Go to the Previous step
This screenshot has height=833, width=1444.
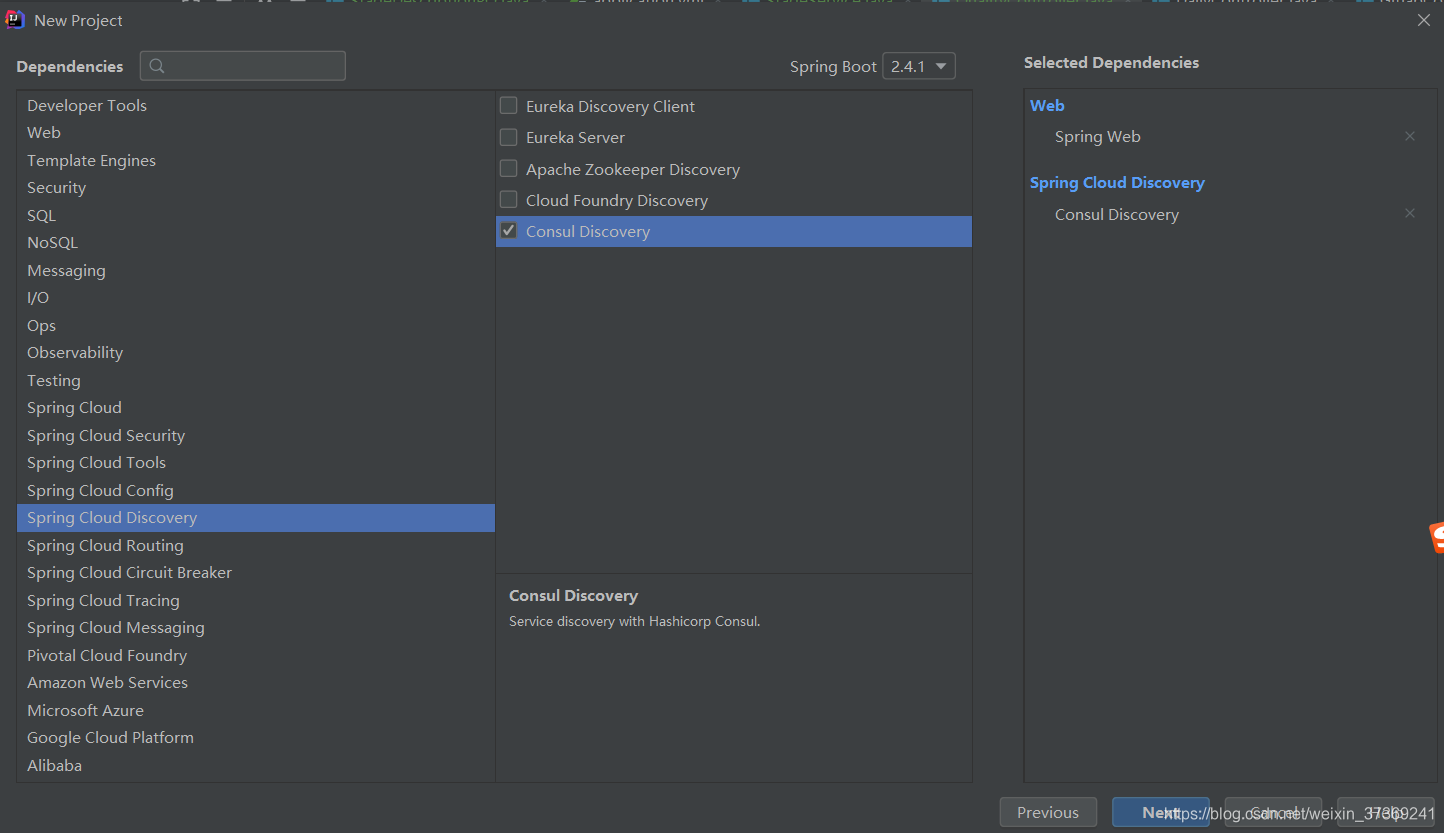(1048, 812)
